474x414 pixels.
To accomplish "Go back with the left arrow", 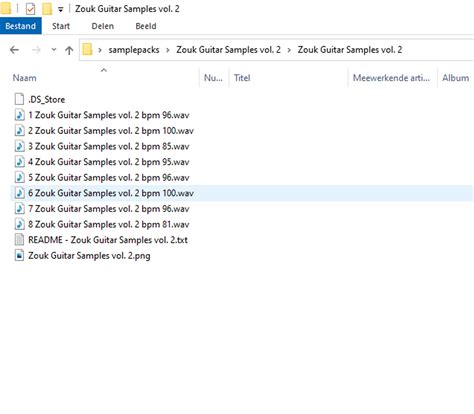I will pos(14,50).
